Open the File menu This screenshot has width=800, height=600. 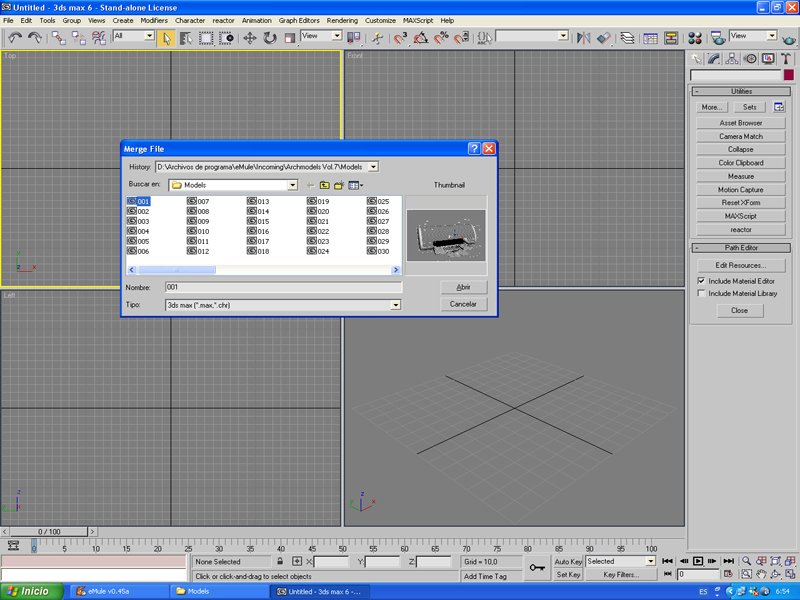[8, 20]
